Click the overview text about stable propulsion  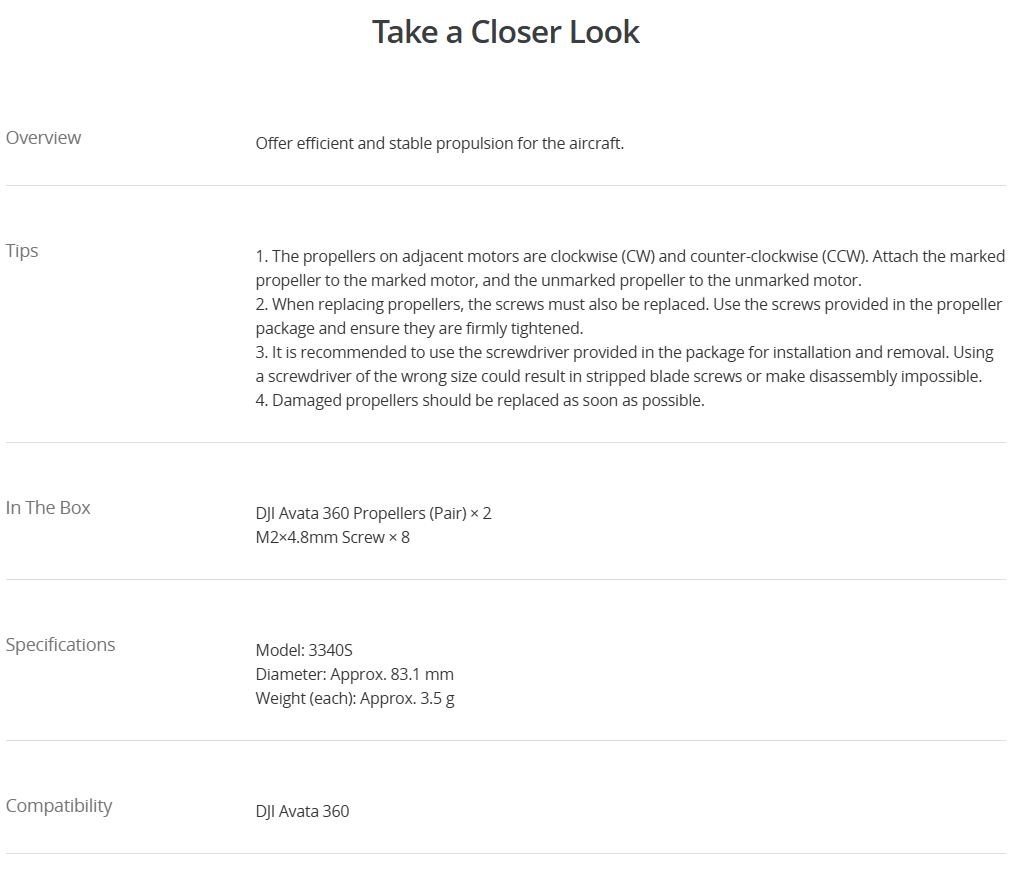tap(439, 144)
